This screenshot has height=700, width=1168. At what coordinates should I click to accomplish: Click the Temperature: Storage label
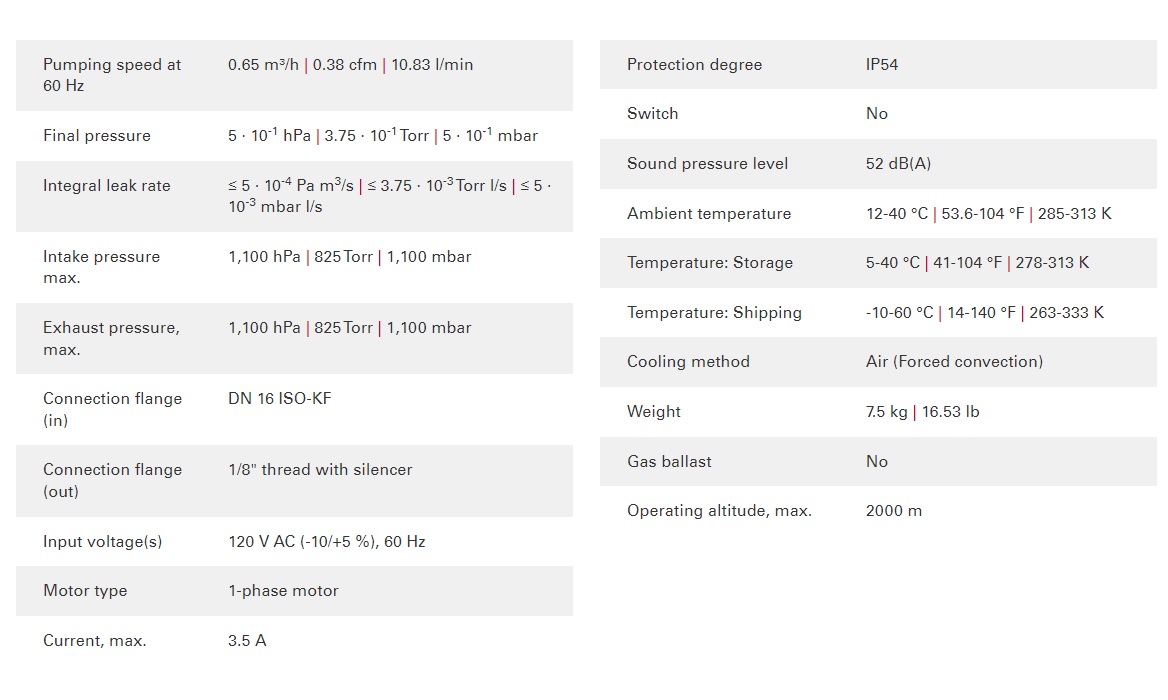point(710,263)
